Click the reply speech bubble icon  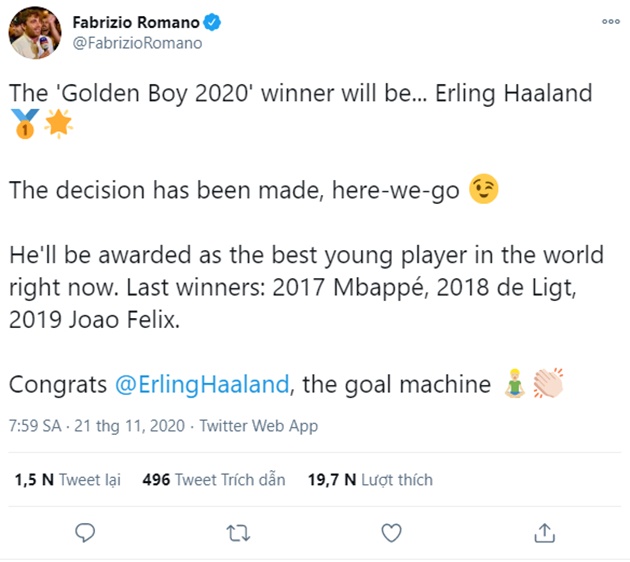click(x=87, y=532)
